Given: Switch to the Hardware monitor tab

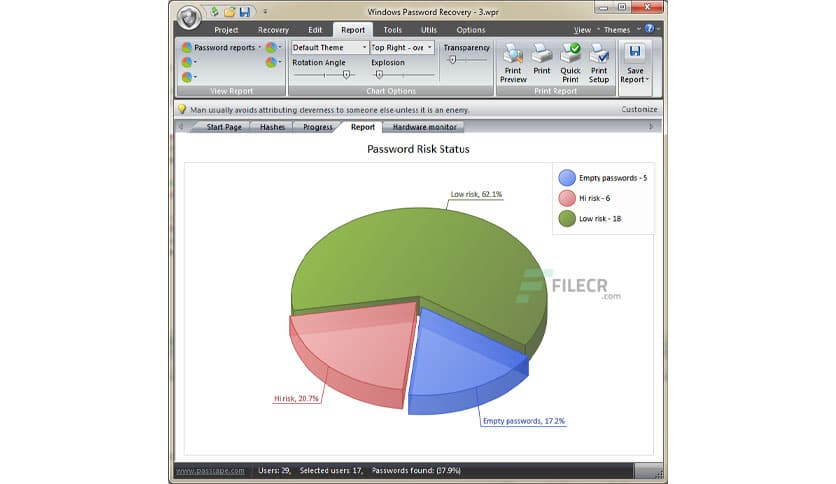Looking at the screenshot, I should tap(424, 127).
